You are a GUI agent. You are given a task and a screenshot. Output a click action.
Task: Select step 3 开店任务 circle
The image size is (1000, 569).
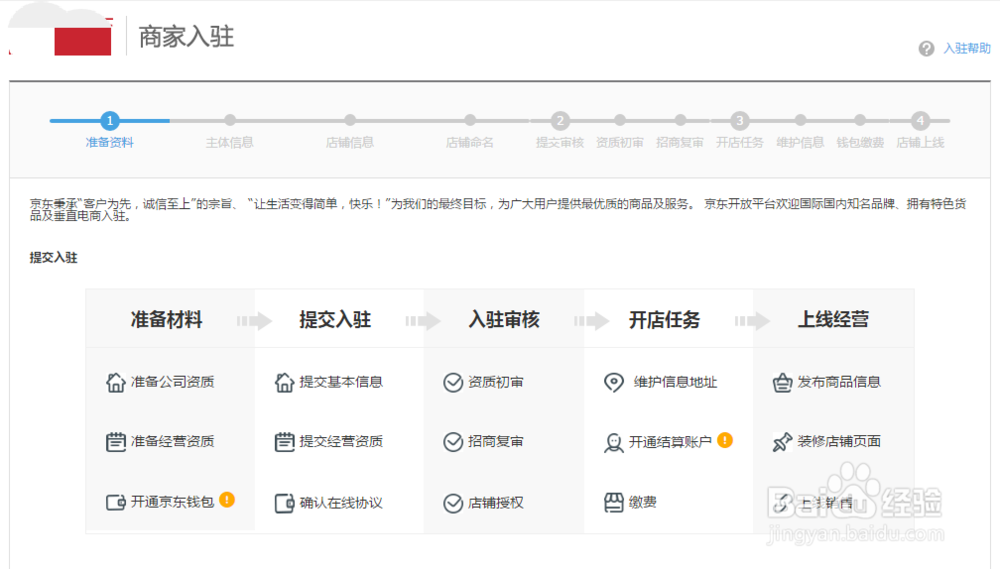coord(740,120)
